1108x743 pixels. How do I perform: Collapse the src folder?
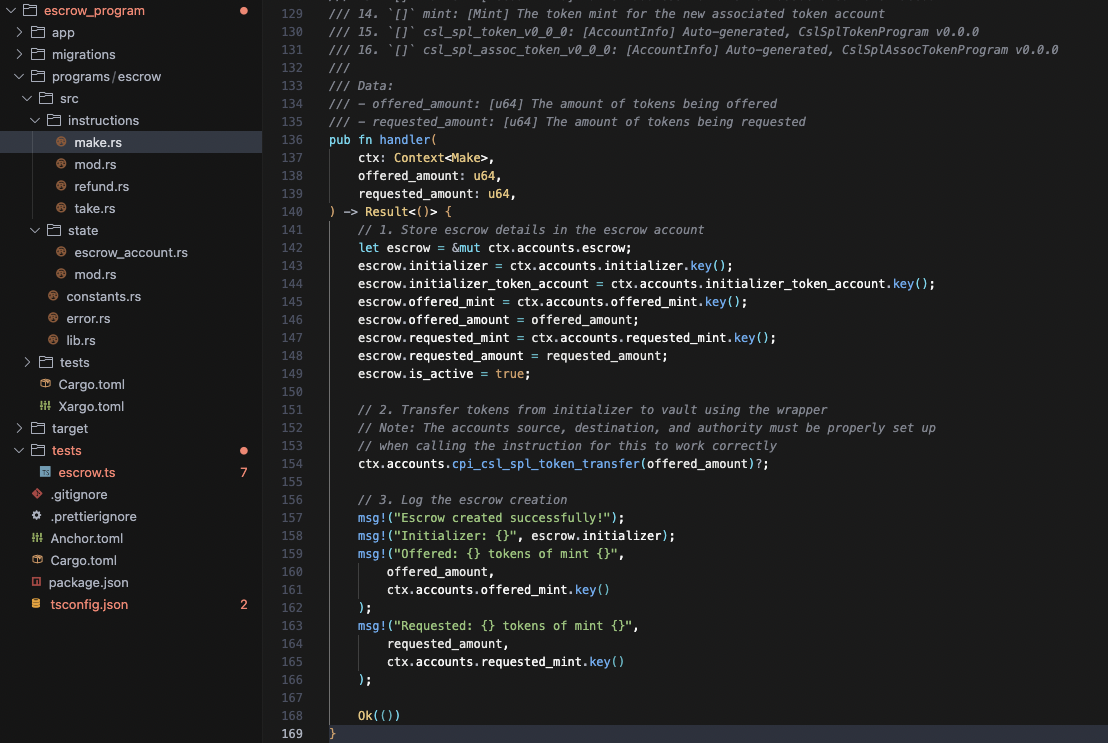pyautogui.click(x=26, y=98)
